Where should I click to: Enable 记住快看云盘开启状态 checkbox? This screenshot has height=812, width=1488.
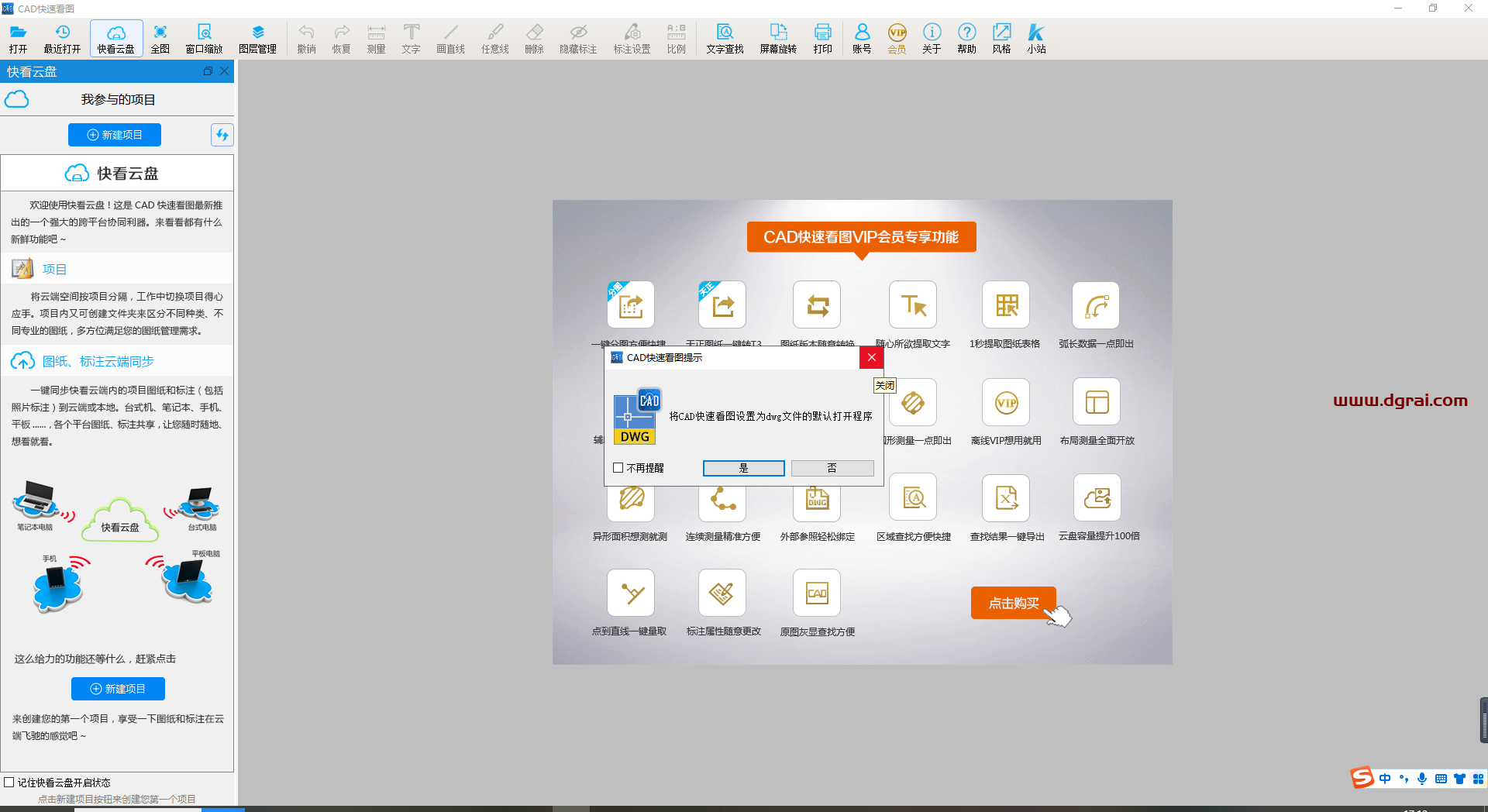[9, 783]
